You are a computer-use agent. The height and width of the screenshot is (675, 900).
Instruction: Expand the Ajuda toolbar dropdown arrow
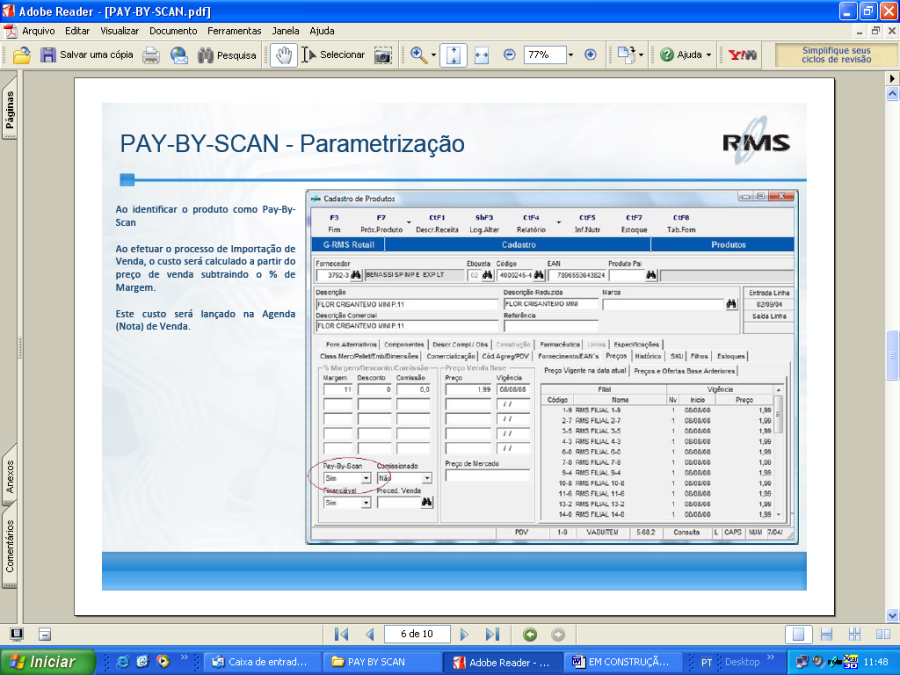(709, 56)
